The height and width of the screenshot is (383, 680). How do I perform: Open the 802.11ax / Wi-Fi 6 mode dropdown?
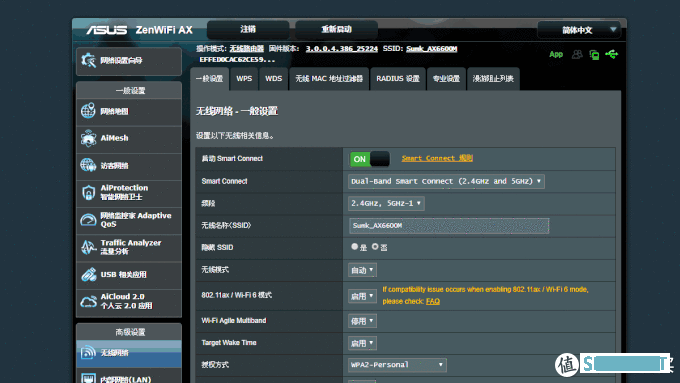(362, 296)
